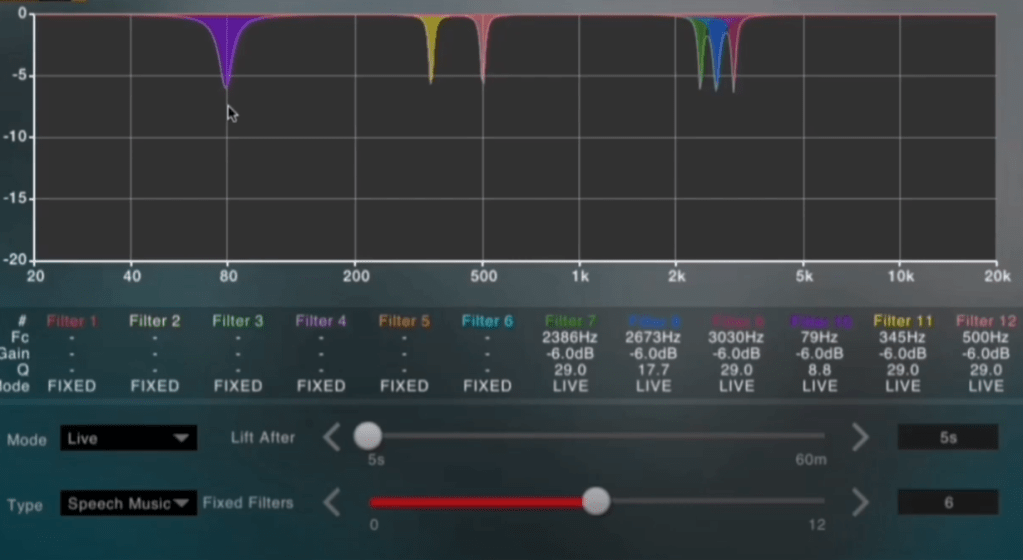Open the Mode dropdown showing Live
1023x560 pixels.
click(x=128, y=438)
